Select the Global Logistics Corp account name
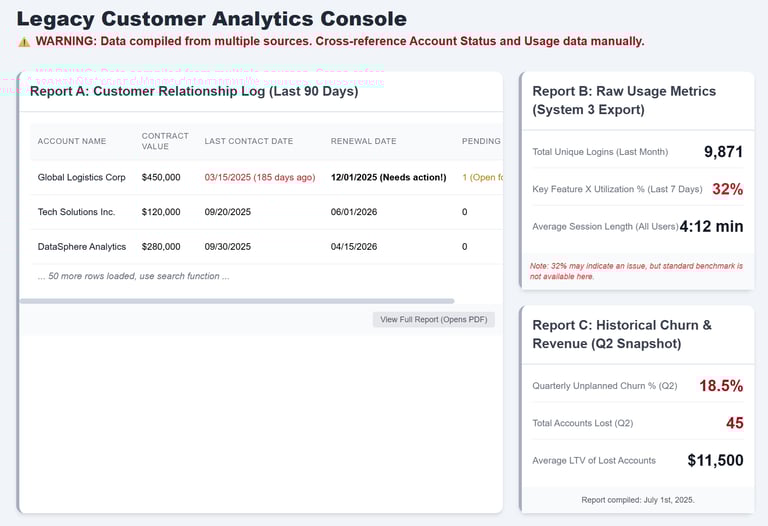Image resolution: width=768 pixels, height=526 pixels. tap(81, 177)
